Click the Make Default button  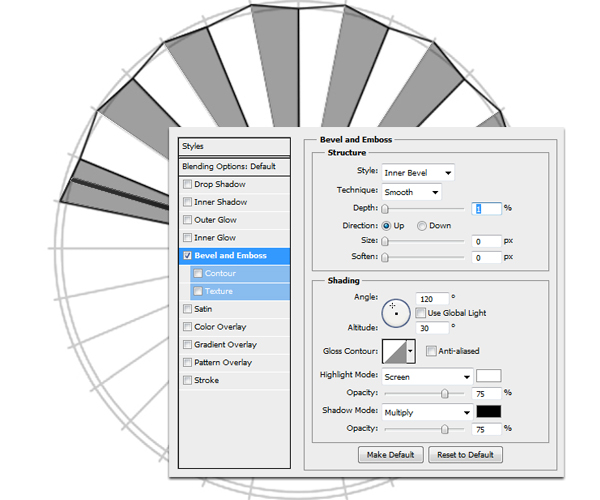coord(389,455)
